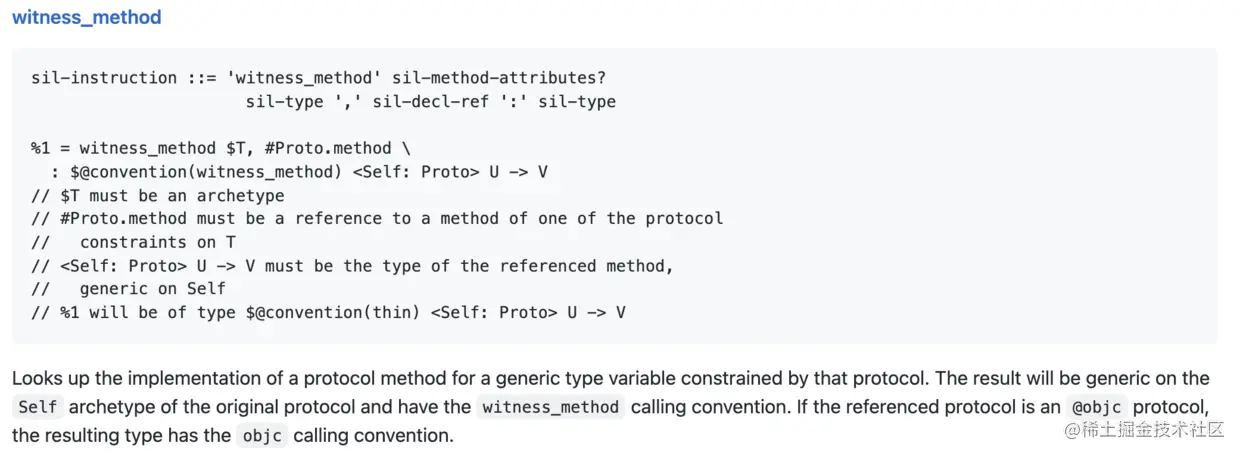Click the 'sil-method-attributes?' token

[499, 77]
